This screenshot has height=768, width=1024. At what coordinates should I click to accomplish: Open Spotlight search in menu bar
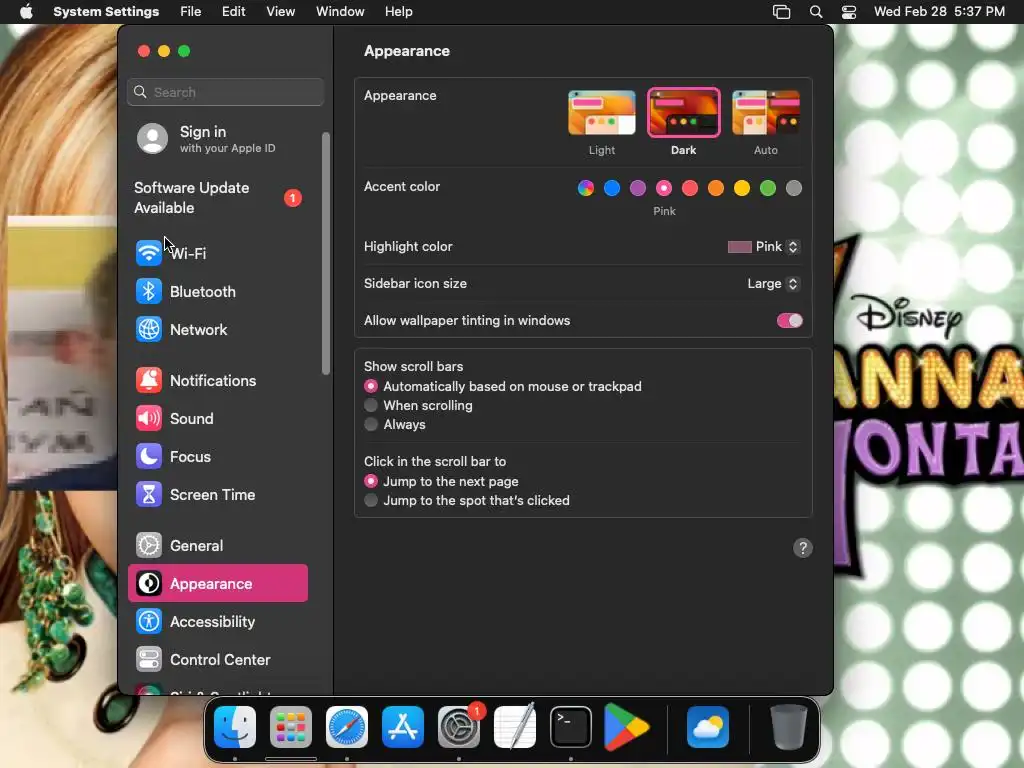pos(816,12)
